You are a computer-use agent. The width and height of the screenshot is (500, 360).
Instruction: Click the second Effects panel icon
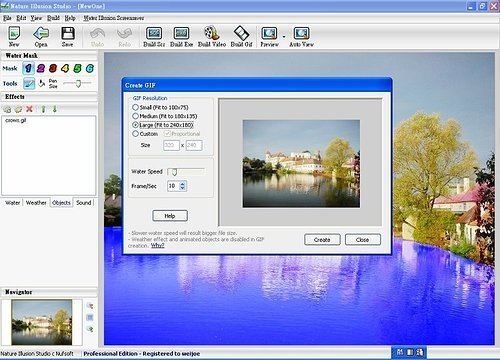coord(18,109)
